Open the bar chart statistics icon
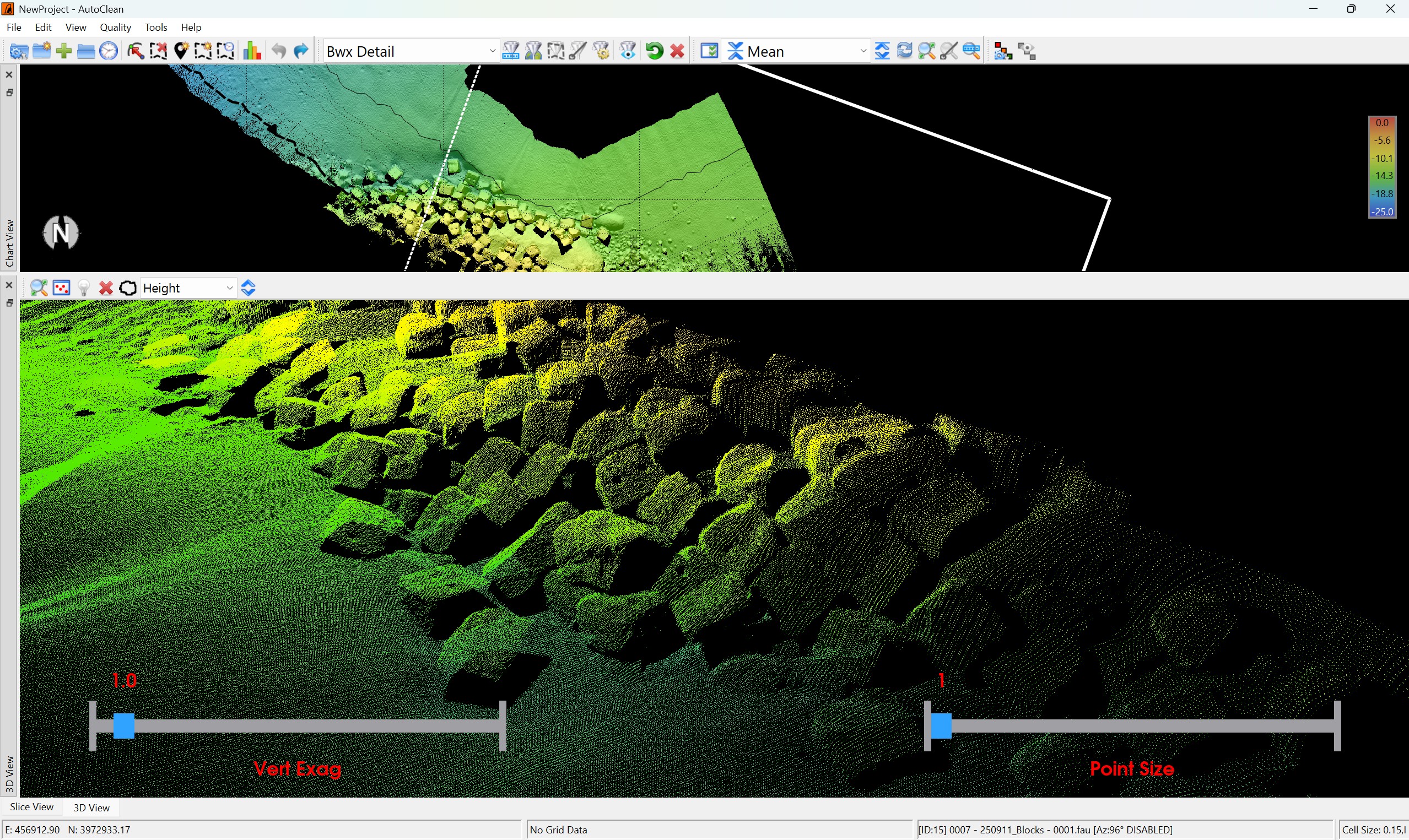The height and width of the screenshot is (840, 1409). tap(252, 52)
